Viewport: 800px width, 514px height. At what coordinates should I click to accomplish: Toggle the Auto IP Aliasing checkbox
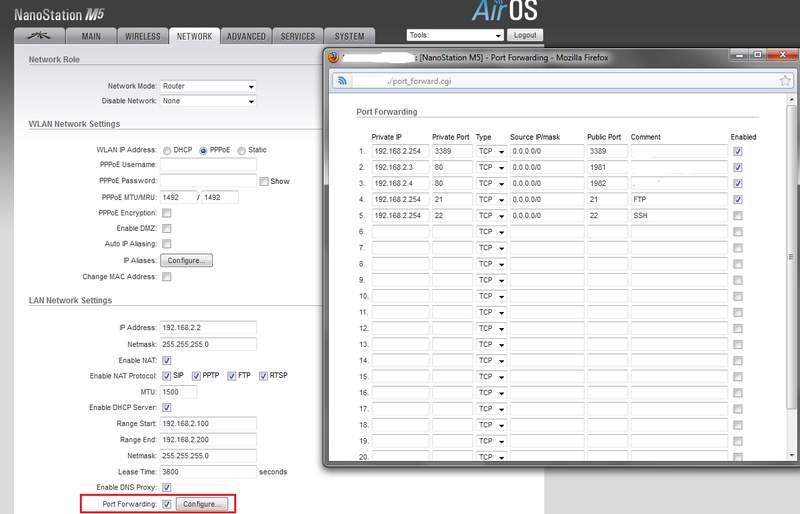tap(167, 243)
